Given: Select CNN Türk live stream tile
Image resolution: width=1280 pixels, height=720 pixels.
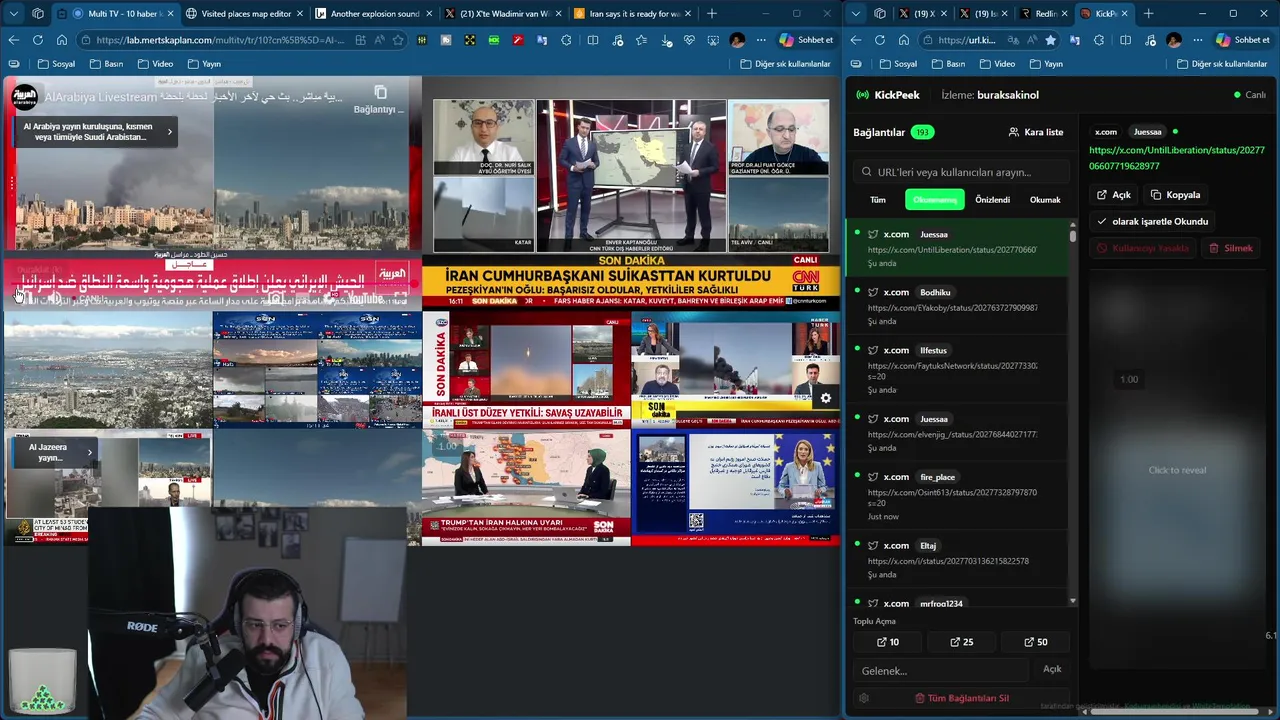Looking at the screenshot, I should (x=630, y=194).
